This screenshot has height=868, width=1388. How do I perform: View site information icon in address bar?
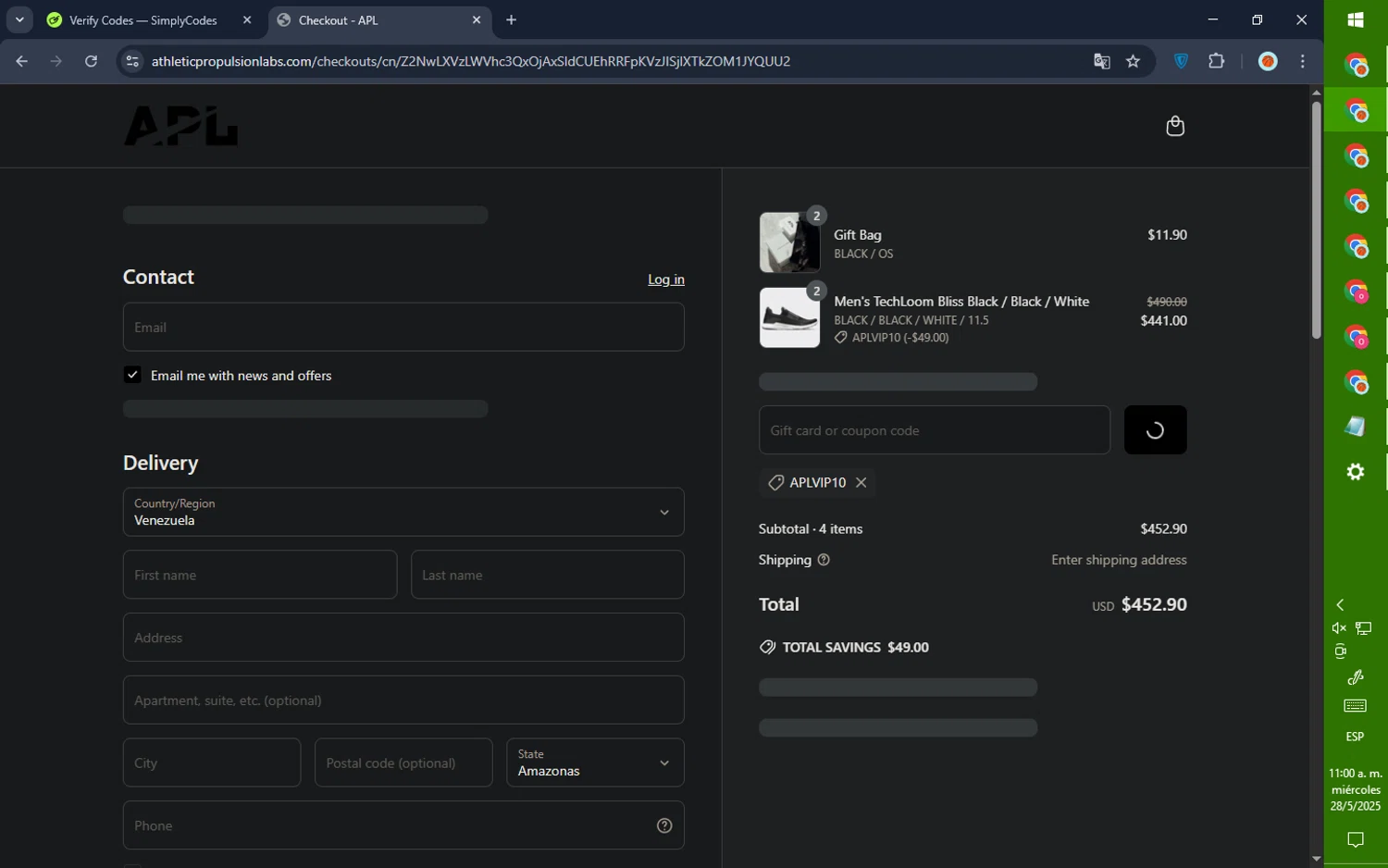tap(132, 61)
